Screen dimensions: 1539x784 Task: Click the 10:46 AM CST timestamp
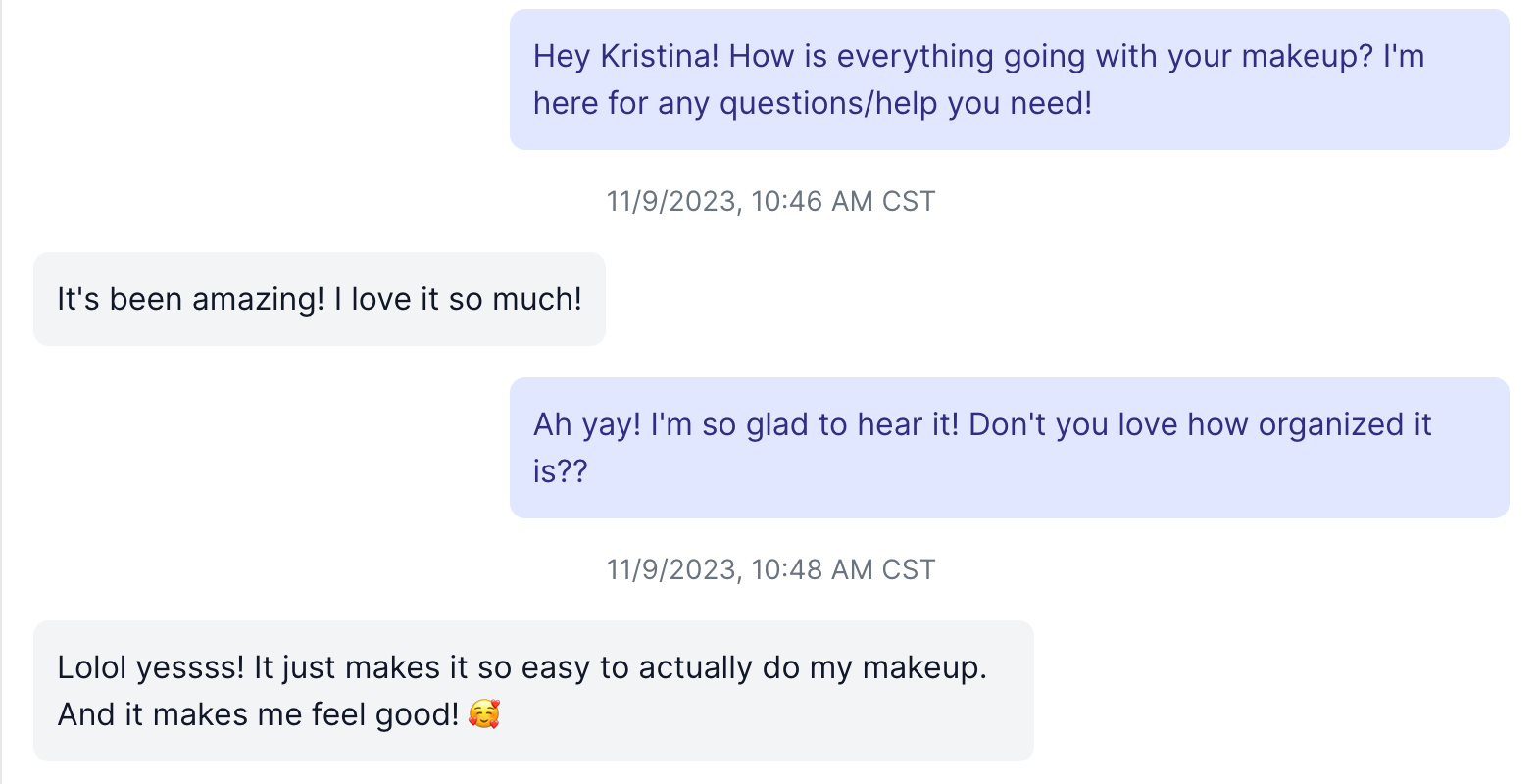(843, 201)
